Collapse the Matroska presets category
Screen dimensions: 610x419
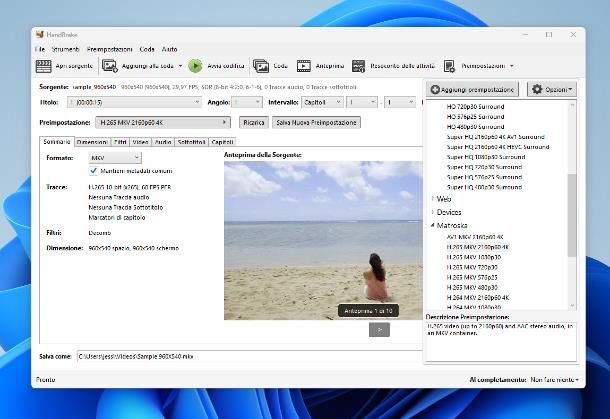[433, 226]
